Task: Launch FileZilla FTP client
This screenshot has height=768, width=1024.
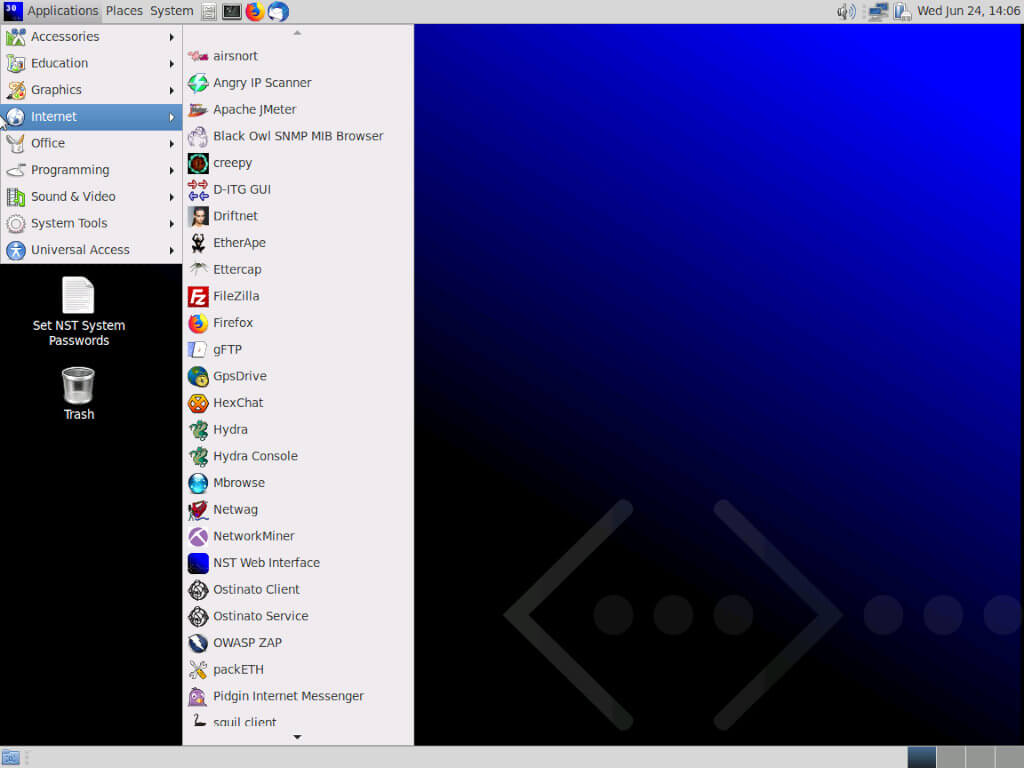Action: 240,296
